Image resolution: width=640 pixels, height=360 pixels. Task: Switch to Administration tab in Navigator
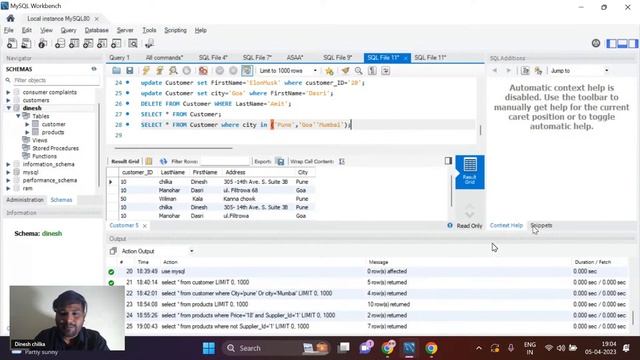[25, 200]
